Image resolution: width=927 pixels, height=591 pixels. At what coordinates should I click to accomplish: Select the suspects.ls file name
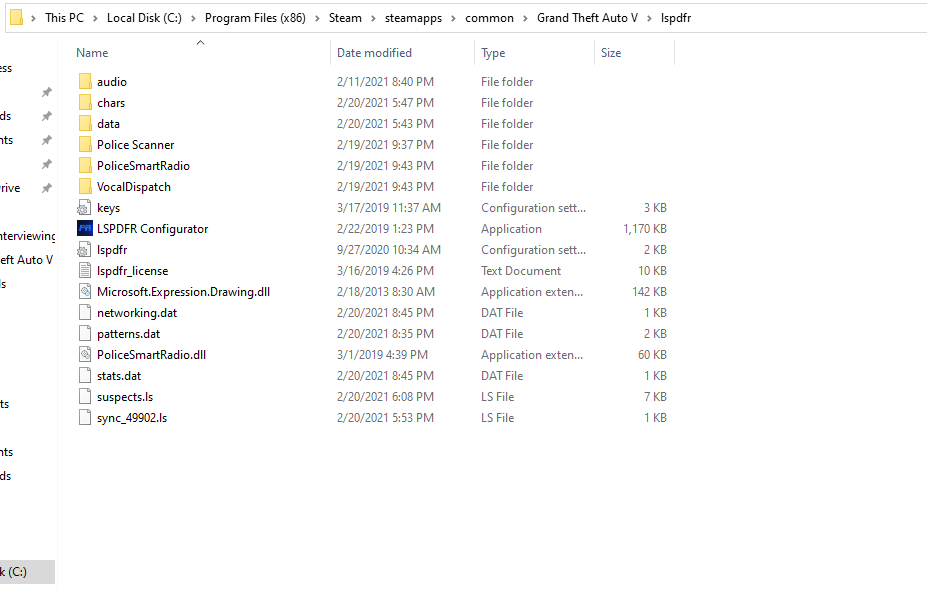click(125, 397)
